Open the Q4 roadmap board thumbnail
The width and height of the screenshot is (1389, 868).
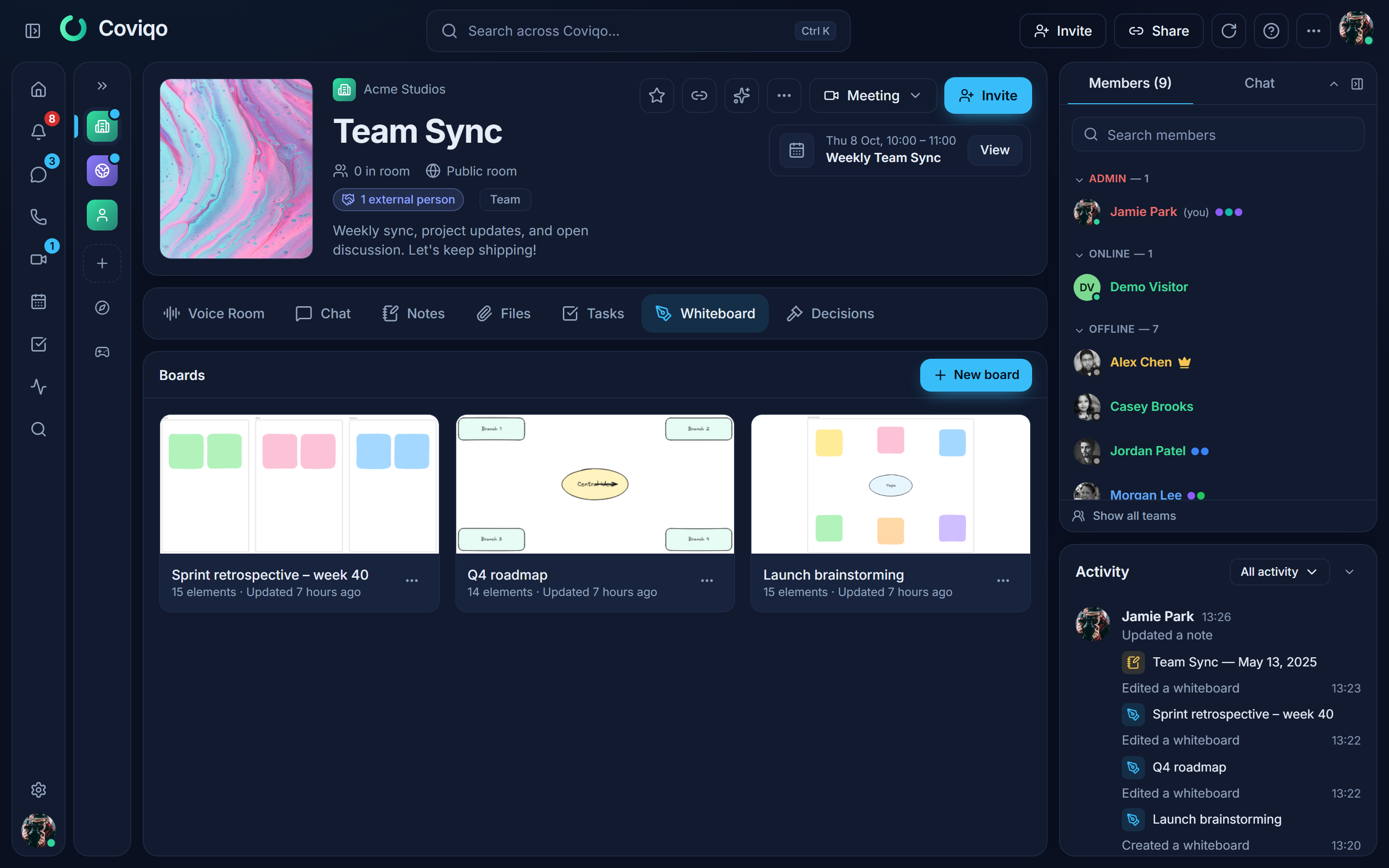click(x=595, y=484)
